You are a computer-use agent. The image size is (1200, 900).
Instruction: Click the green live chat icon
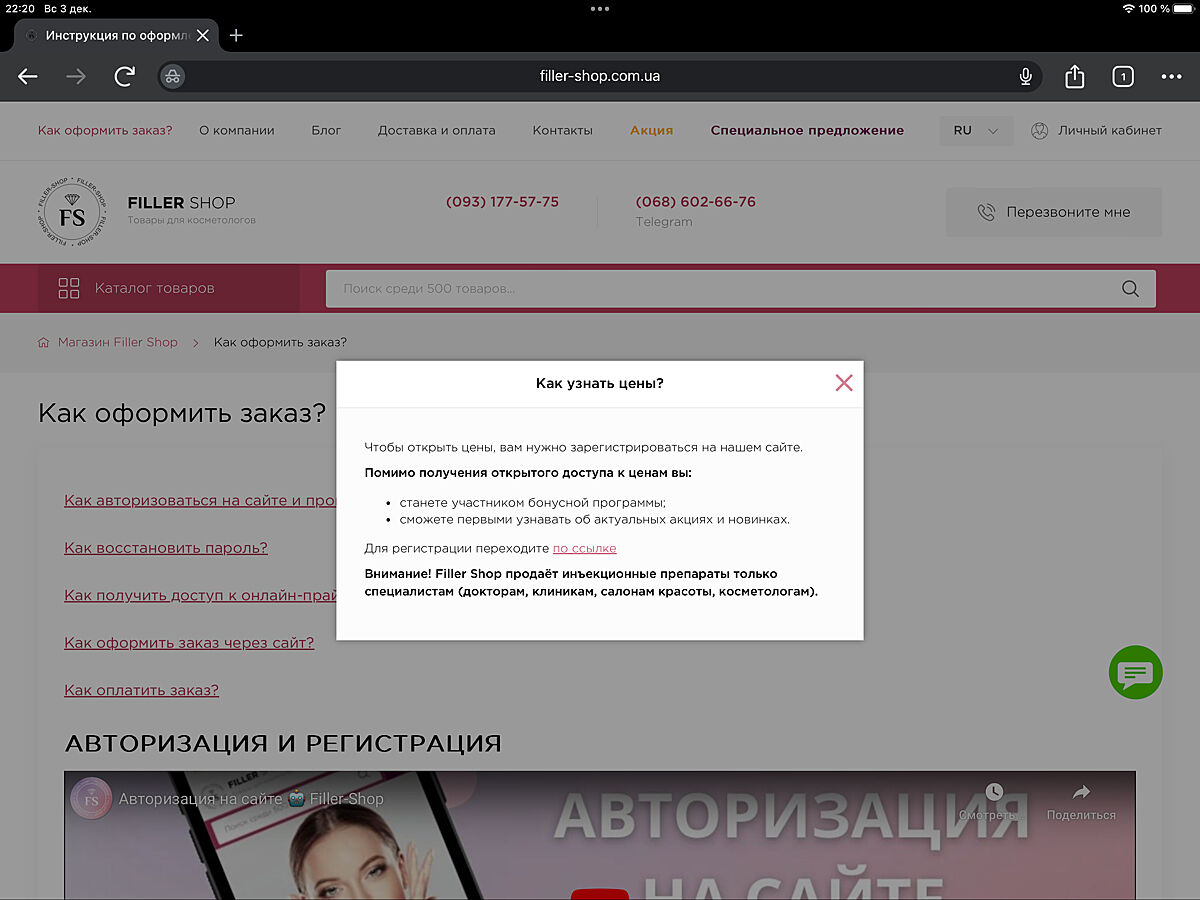click(1135, 673)
